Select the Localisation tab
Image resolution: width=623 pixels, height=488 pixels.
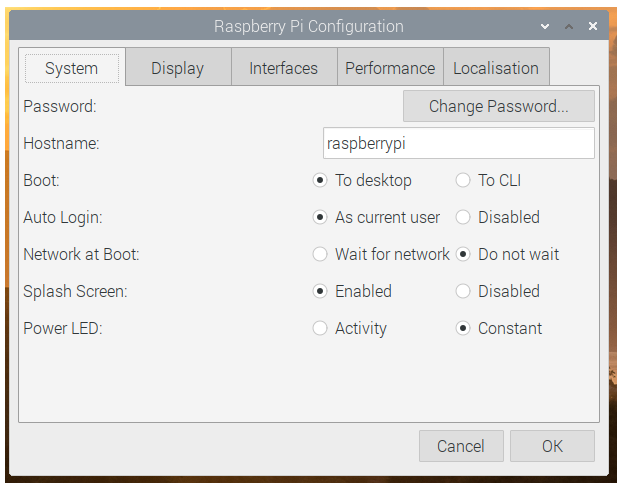(496, 68)
